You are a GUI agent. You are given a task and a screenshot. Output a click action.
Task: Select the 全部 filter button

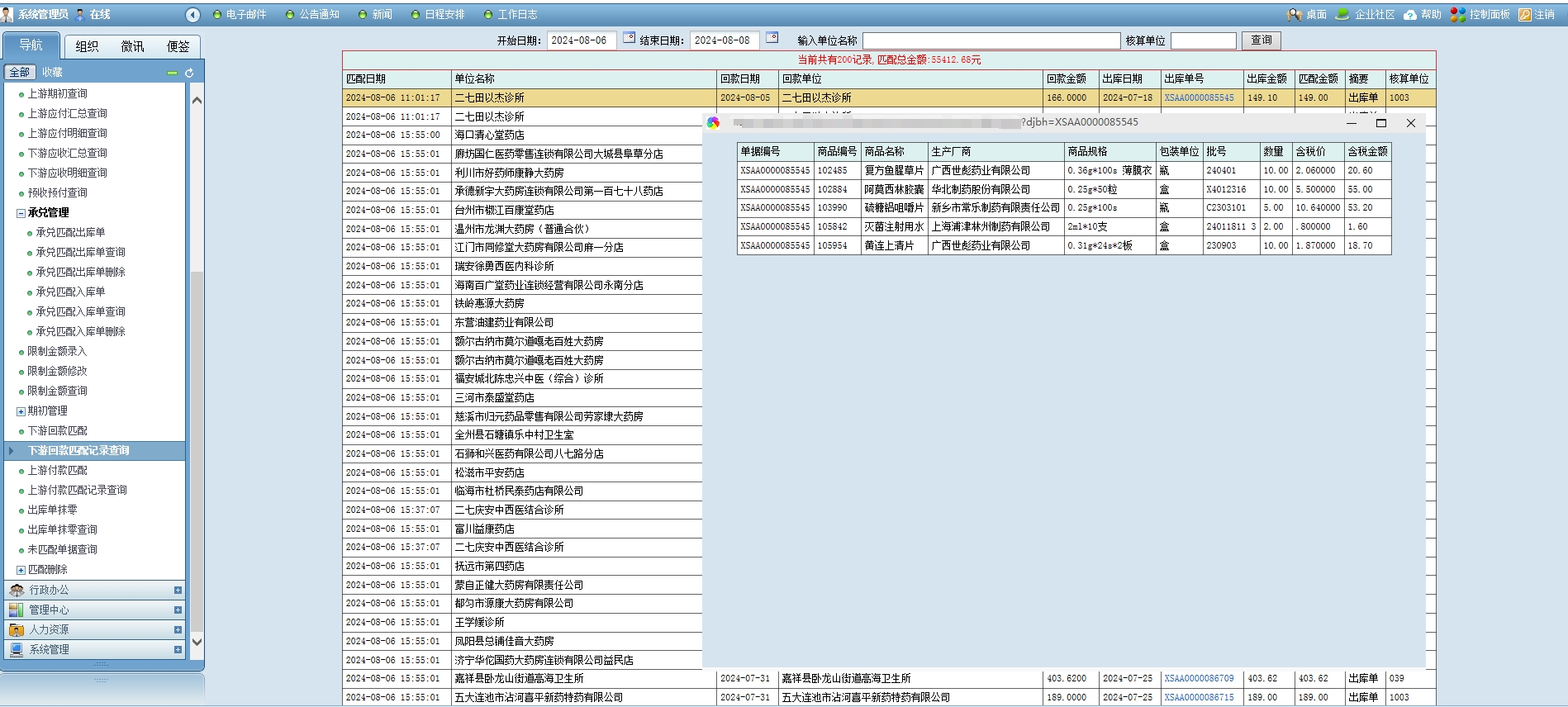pyautogui.click(x=20, y=73)
